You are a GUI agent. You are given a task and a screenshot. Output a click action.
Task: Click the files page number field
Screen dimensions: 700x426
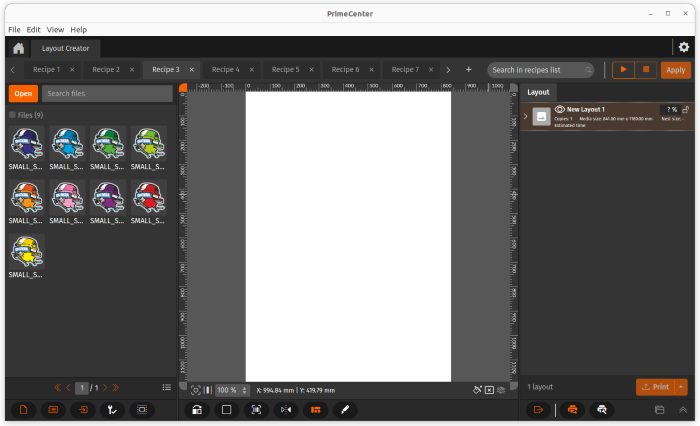[x=82, y=388]
